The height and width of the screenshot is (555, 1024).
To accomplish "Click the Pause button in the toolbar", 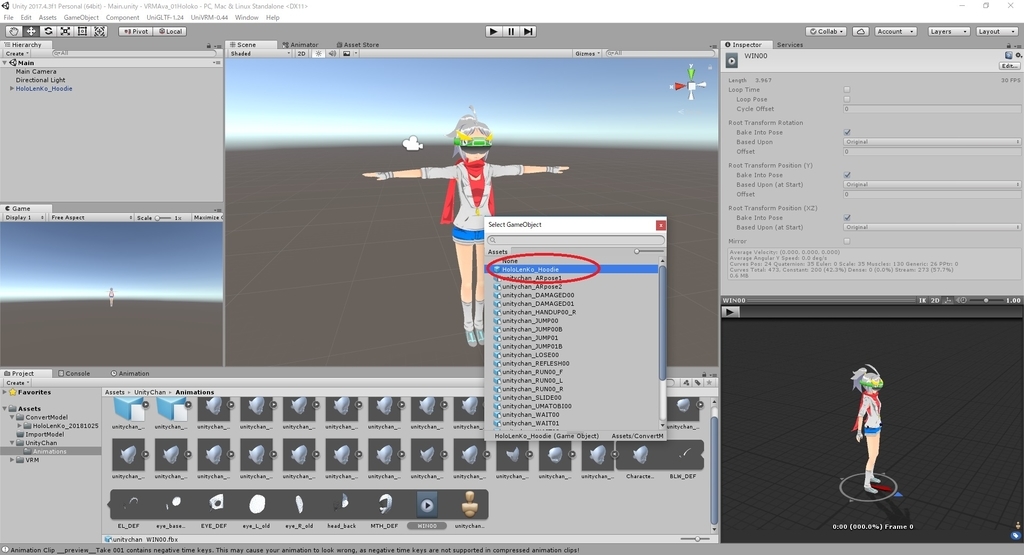I will pyautogui.click(x=511, y=31).
